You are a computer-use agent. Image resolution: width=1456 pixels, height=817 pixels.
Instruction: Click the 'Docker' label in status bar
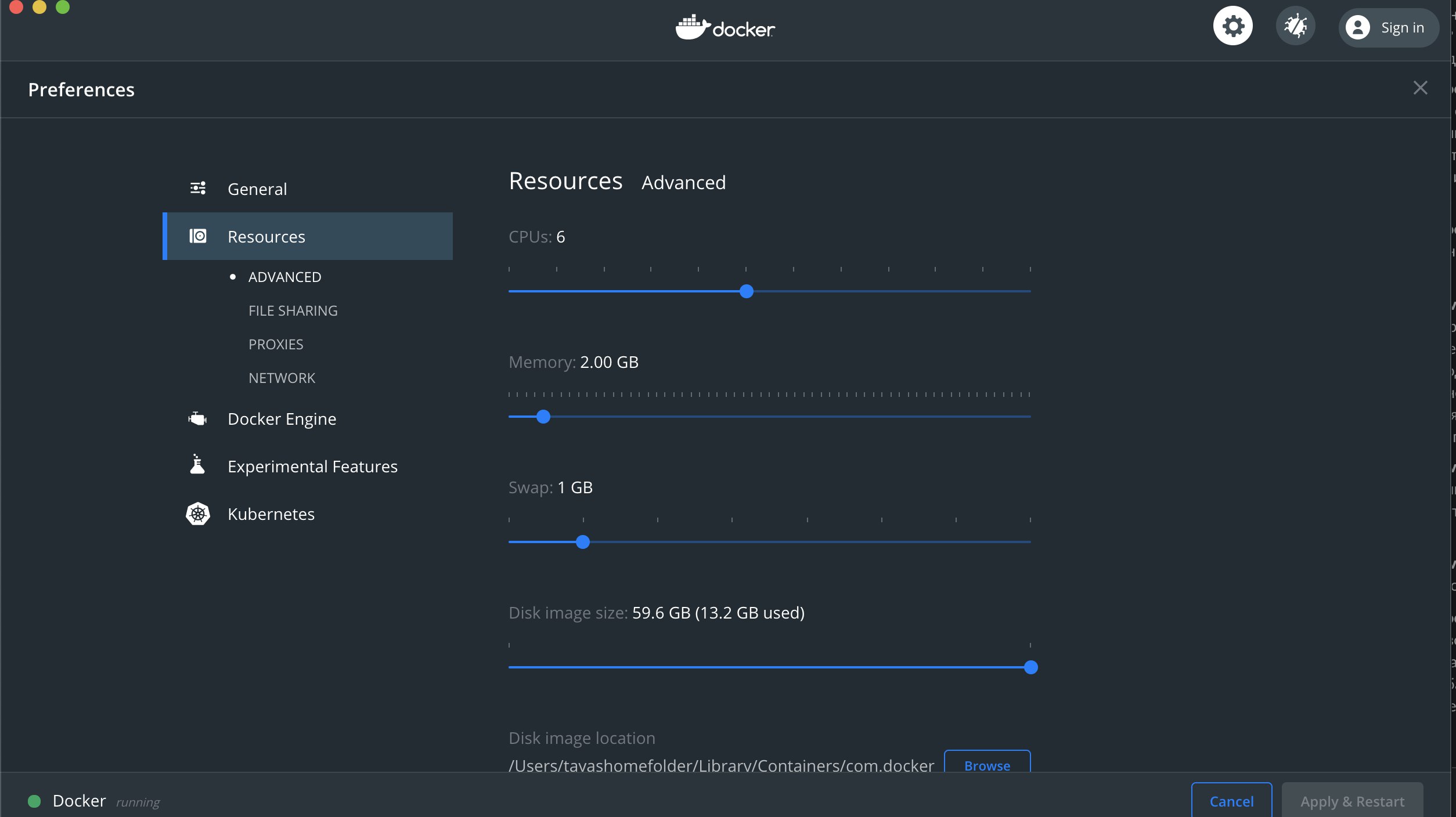[79, 801]
